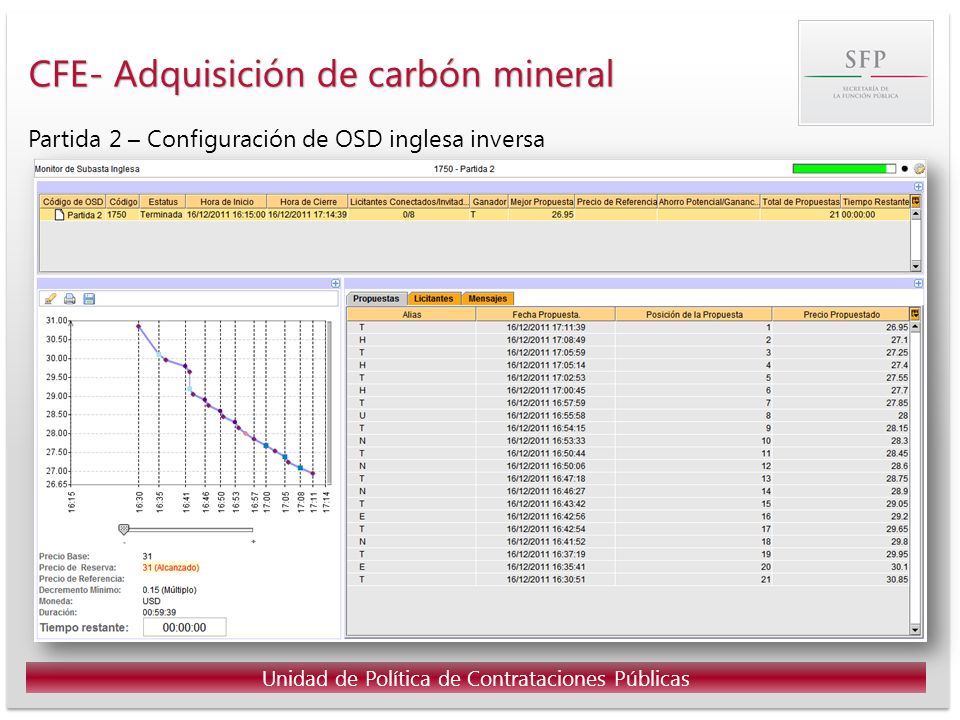Click the 16/12/2011 17:14:39 closing time cell
960x720 pixels.
click(x=307, y=215)
